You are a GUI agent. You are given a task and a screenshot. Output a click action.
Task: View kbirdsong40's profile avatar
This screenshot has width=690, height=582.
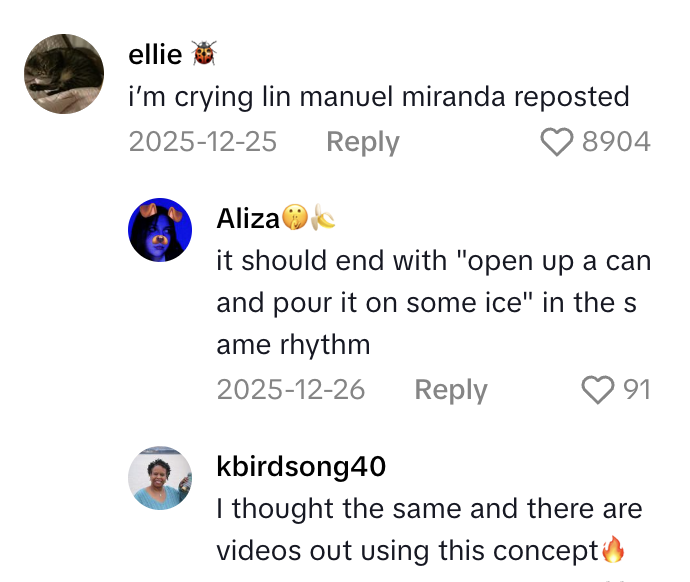(x=160, y=478)
